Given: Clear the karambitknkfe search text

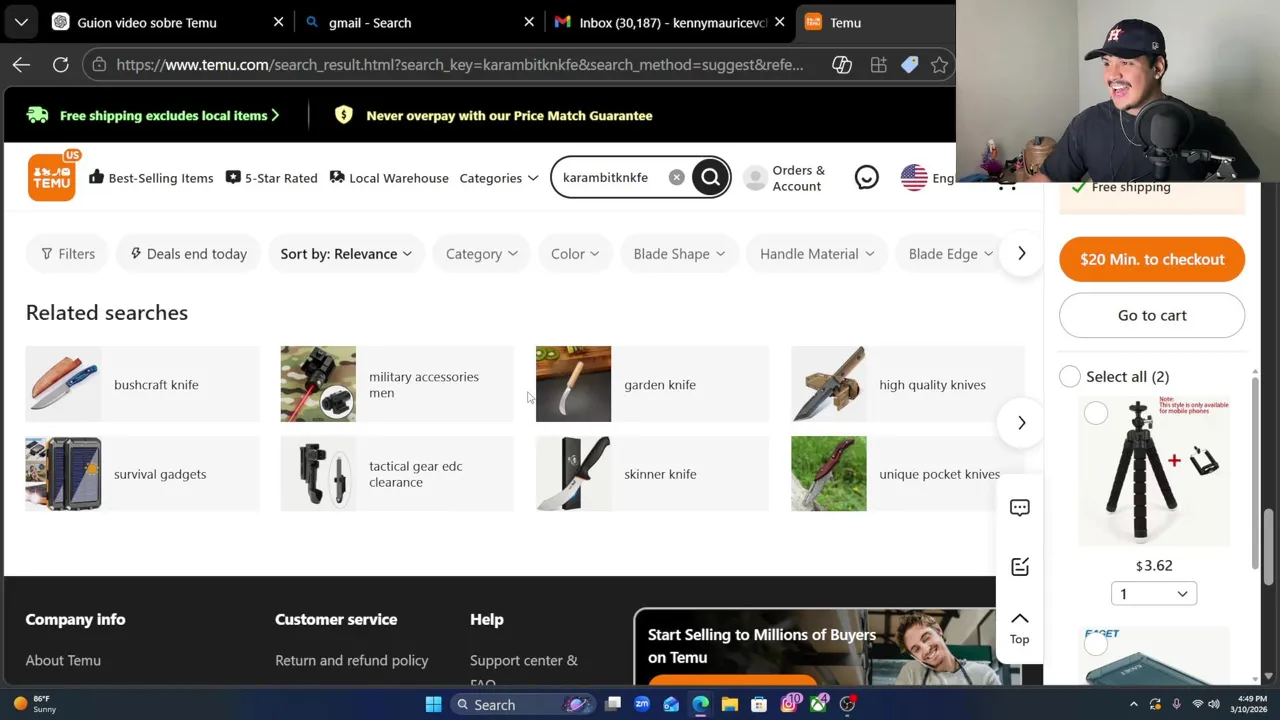Looking at the screenshot, I should click(677, 177).
